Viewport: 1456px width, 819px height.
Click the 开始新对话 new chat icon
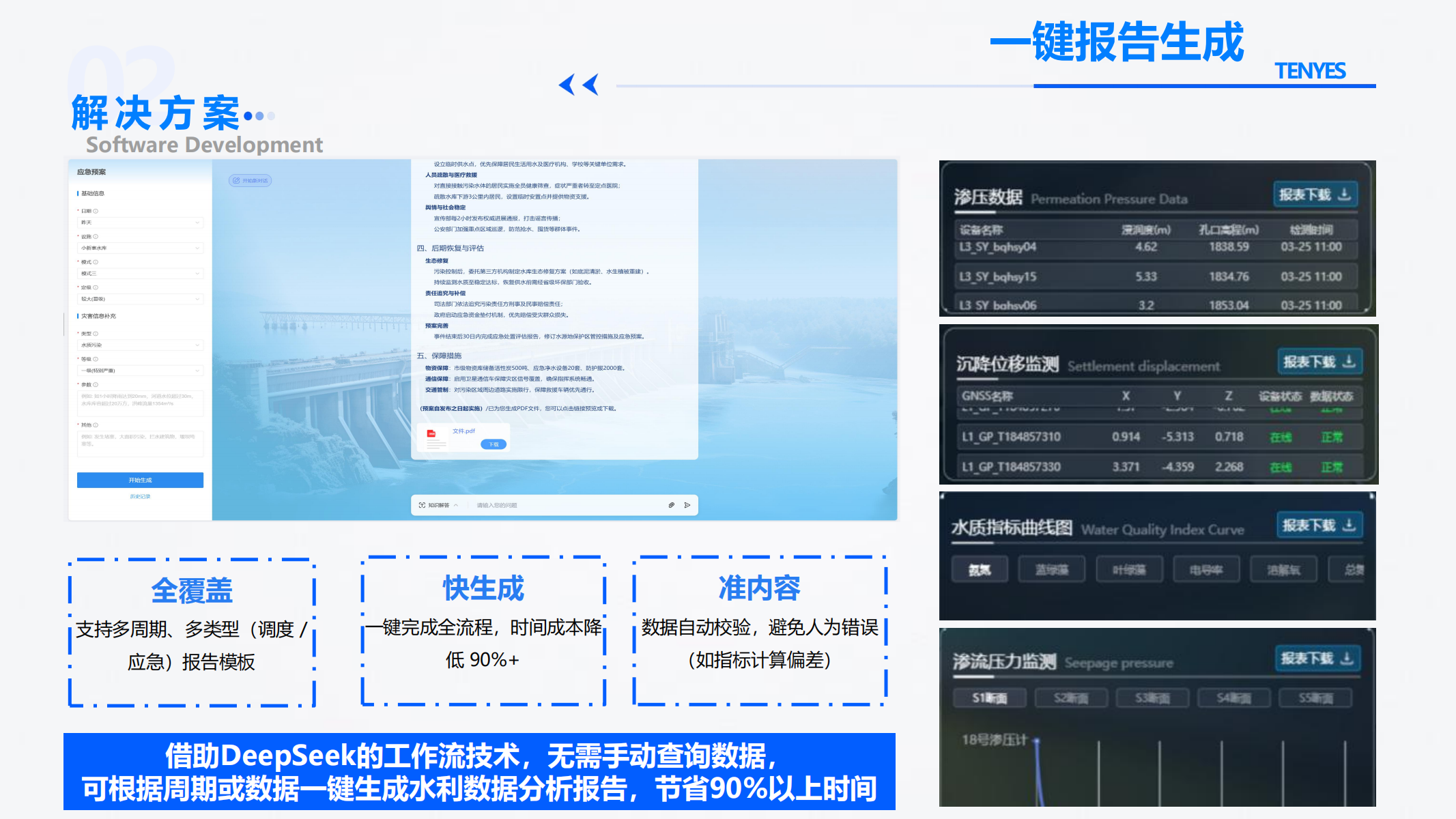pos(237,181)
